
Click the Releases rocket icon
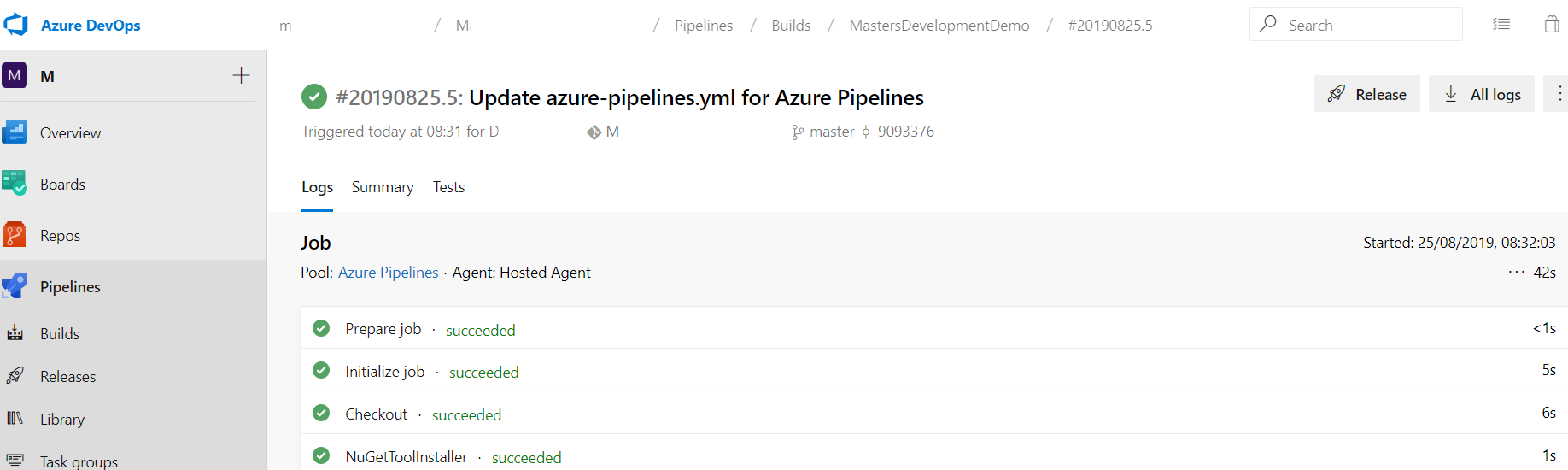(15, 375)
